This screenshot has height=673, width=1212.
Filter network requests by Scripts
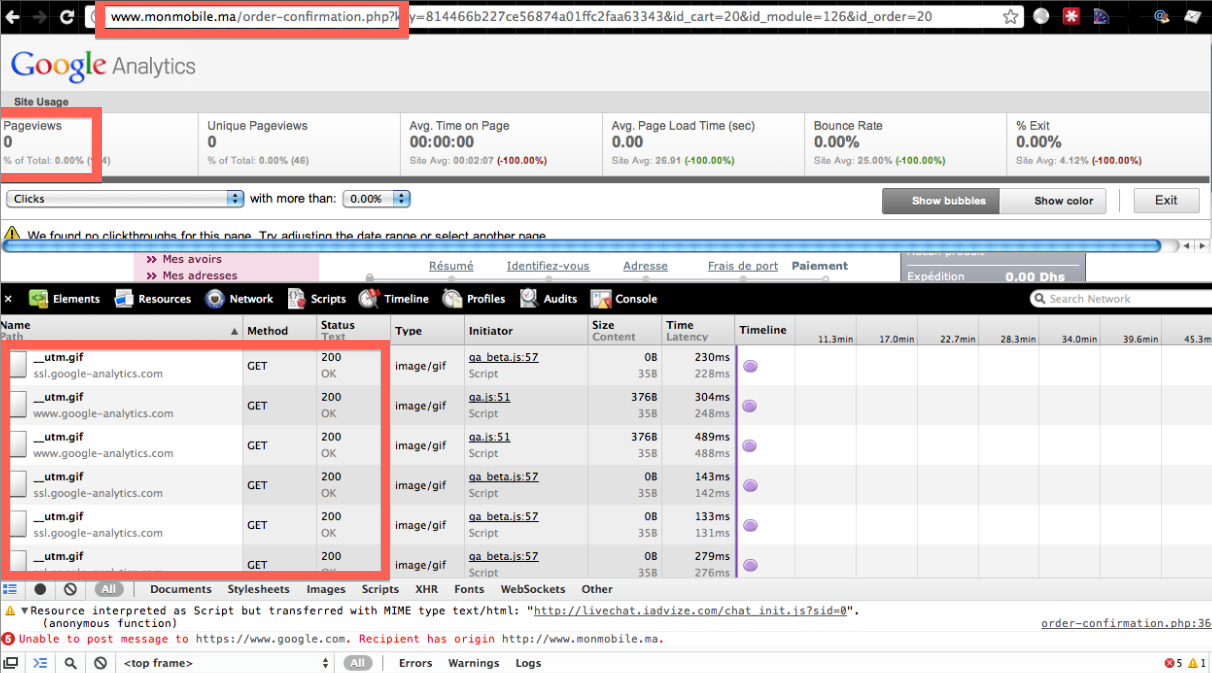pos(380,589)
